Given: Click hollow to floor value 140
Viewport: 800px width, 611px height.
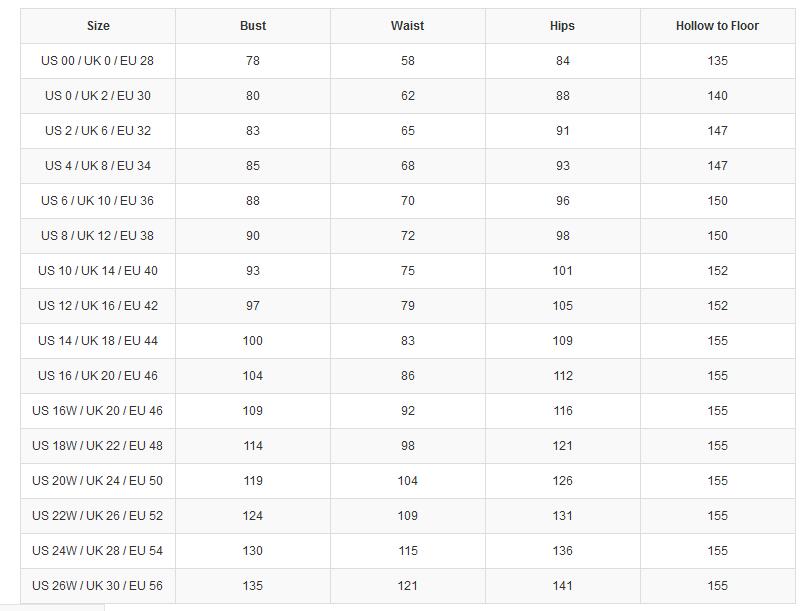Looking at the screenshot, I should (717, 96).
